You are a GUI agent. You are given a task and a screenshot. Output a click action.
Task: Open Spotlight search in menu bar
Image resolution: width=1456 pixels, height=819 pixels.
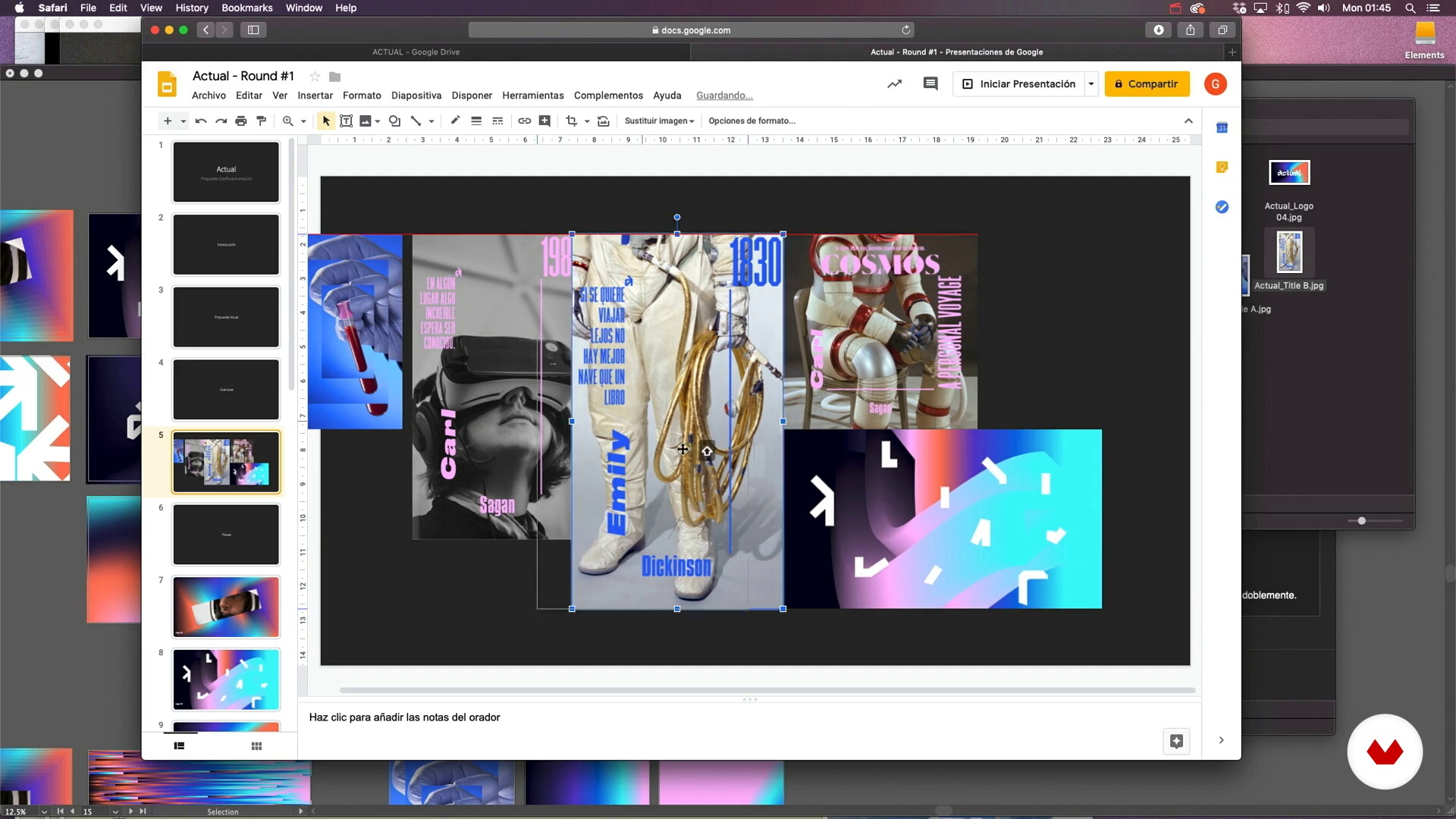[1410, 8]
